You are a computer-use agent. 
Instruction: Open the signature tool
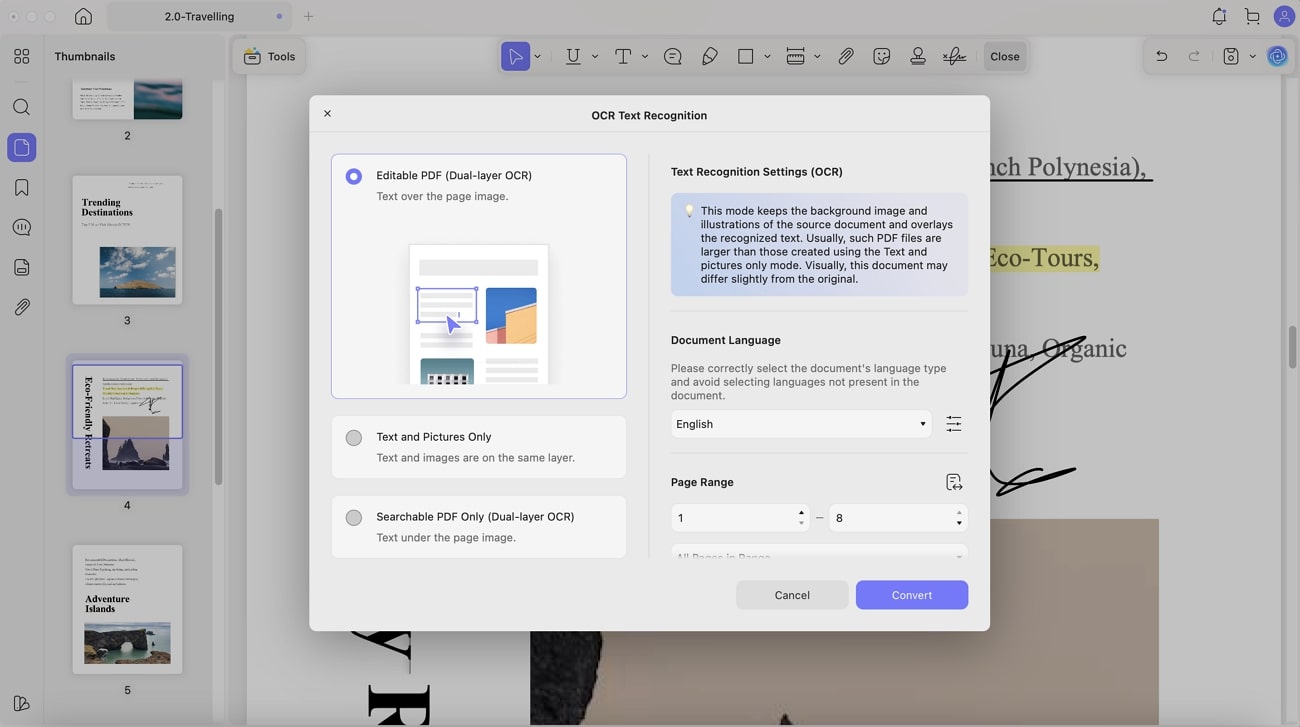[x=955, y=57]
